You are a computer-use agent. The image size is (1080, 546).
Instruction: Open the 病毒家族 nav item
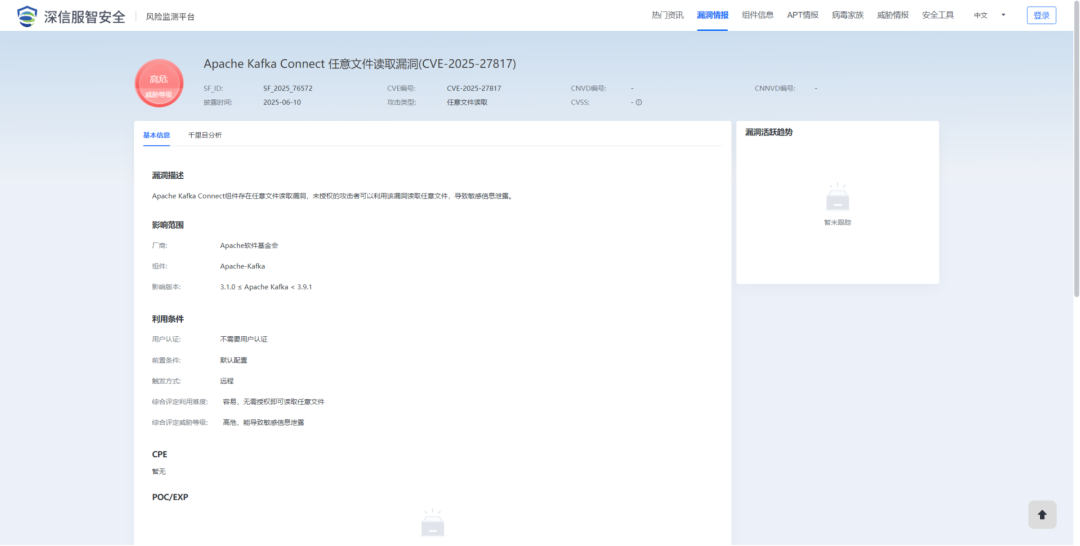847,15
